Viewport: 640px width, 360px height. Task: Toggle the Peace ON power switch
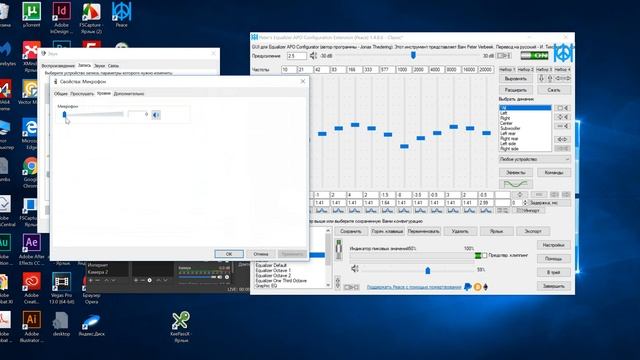pyautogui.click(x=534, y=56)
